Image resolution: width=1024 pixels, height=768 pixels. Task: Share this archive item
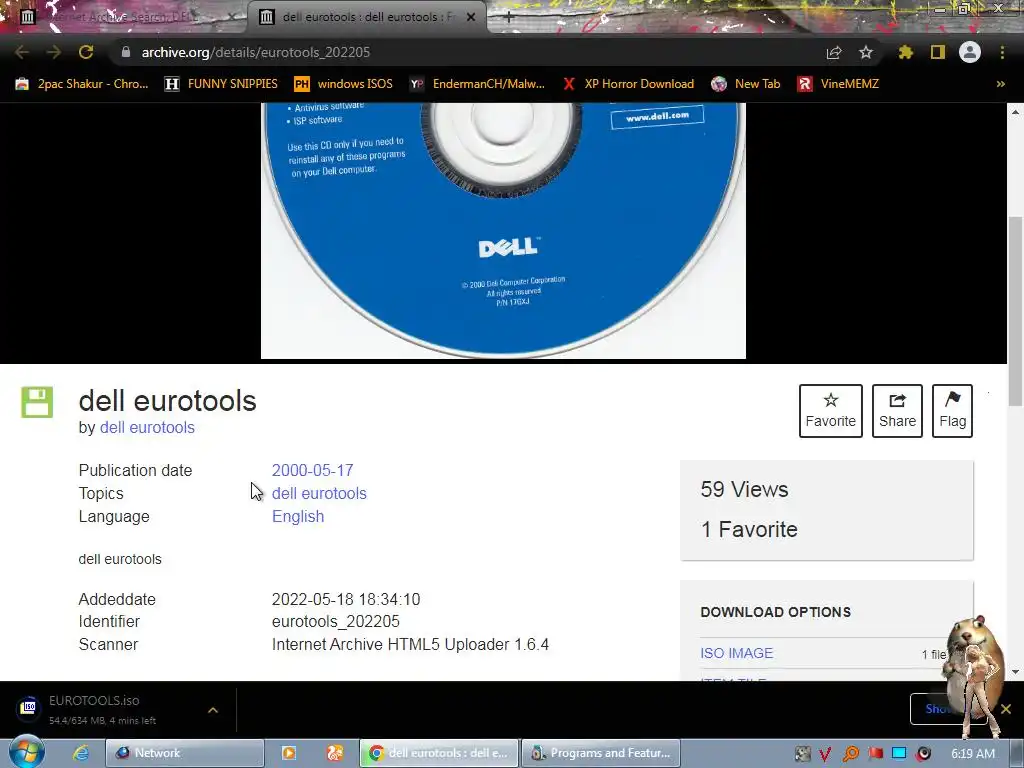click(897, 411)
